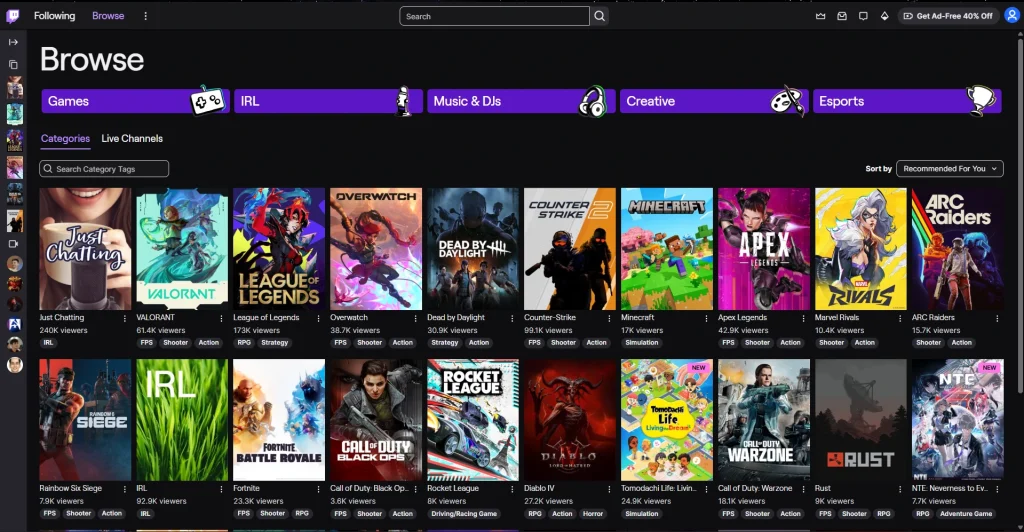Click the RPG tag under Rust
Image resolution: width=1024 pixels, height=532 pixels.
[x=884, y=514]
